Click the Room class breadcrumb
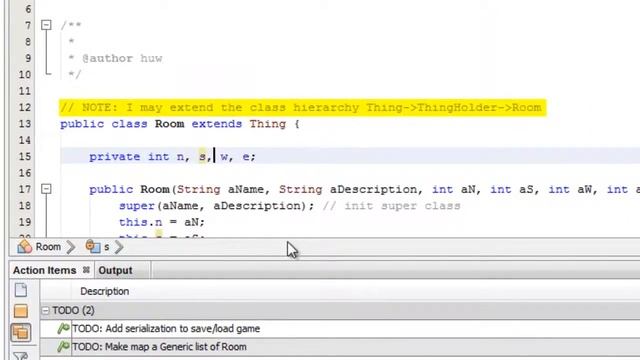 (x=48, y=247)
